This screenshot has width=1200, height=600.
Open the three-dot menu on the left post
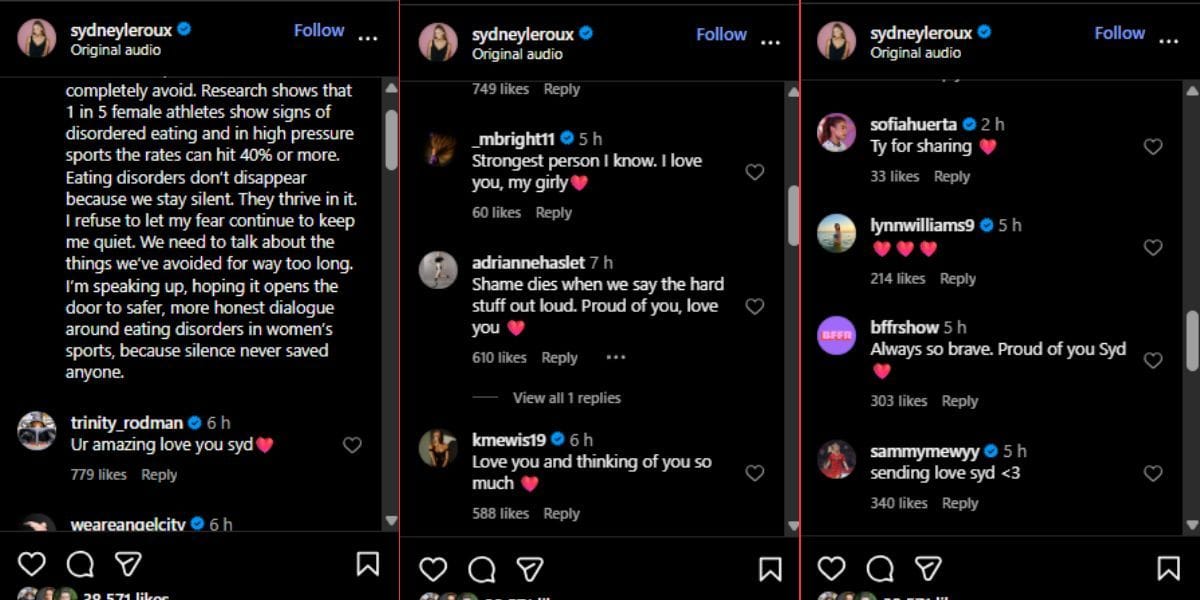368,36
